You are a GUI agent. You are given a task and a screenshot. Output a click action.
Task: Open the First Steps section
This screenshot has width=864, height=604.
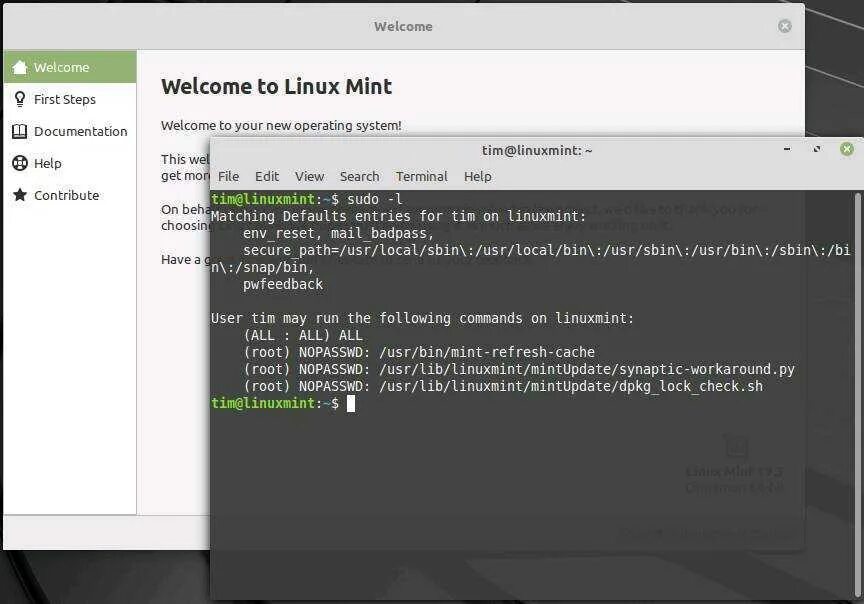click(70, 99)
